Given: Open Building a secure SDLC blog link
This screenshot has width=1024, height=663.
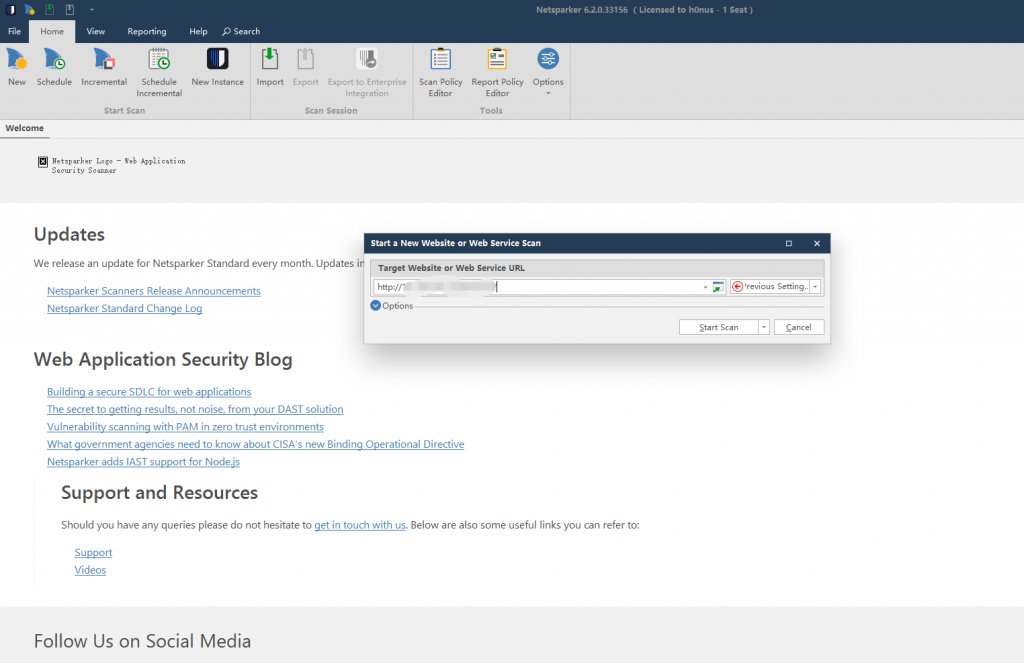Looking at the screenshot, I should tap(149, 392).
